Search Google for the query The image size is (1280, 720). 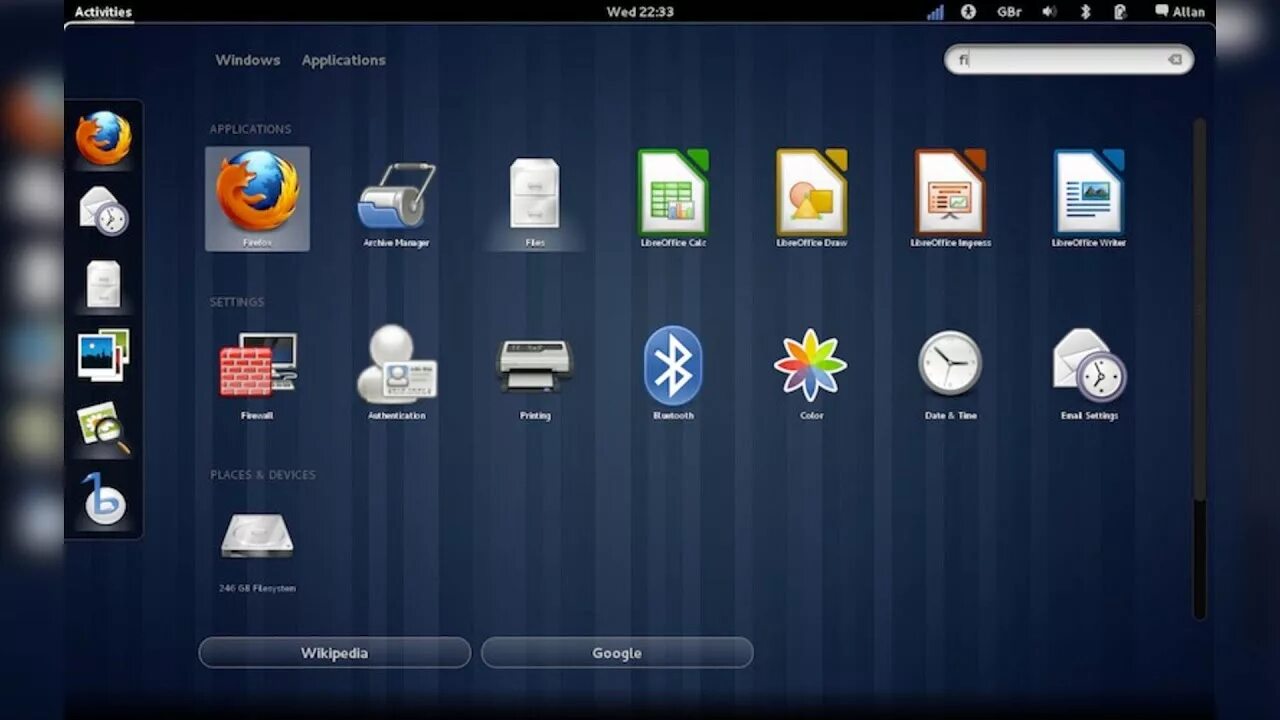click(x=617, y=653)
